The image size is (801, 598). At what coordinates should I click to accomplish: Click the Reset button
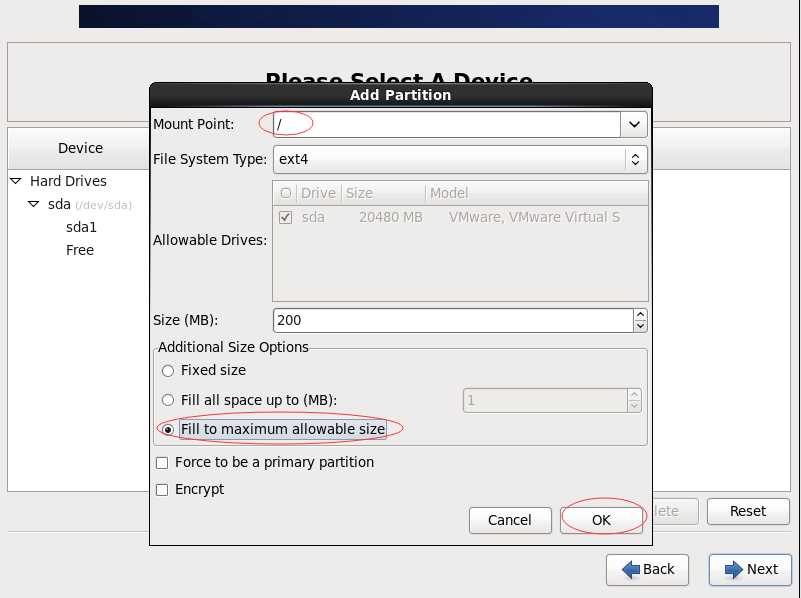coord(748,511)
